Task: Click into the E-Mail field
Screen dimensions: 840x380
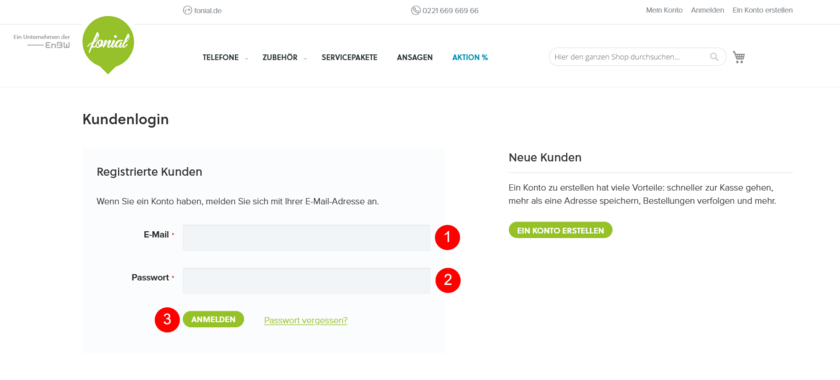Action: (x=306, y=238)
